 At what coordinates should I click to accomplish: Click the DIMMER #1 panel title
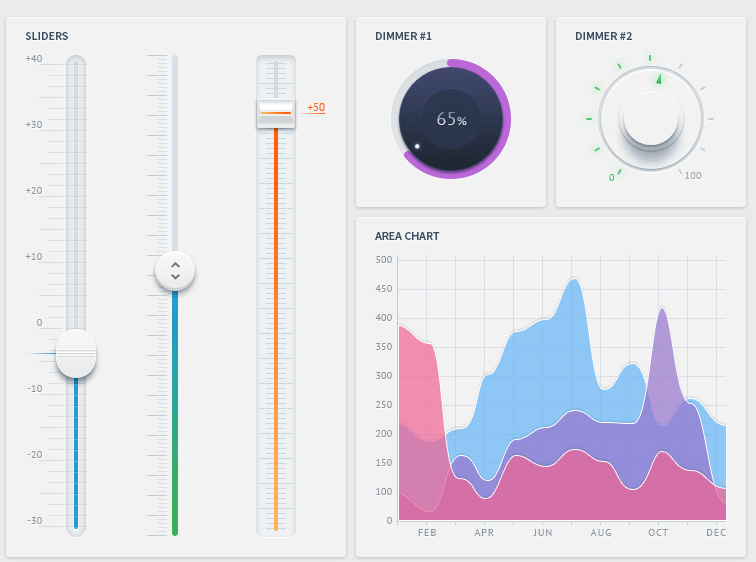[404, 36]
